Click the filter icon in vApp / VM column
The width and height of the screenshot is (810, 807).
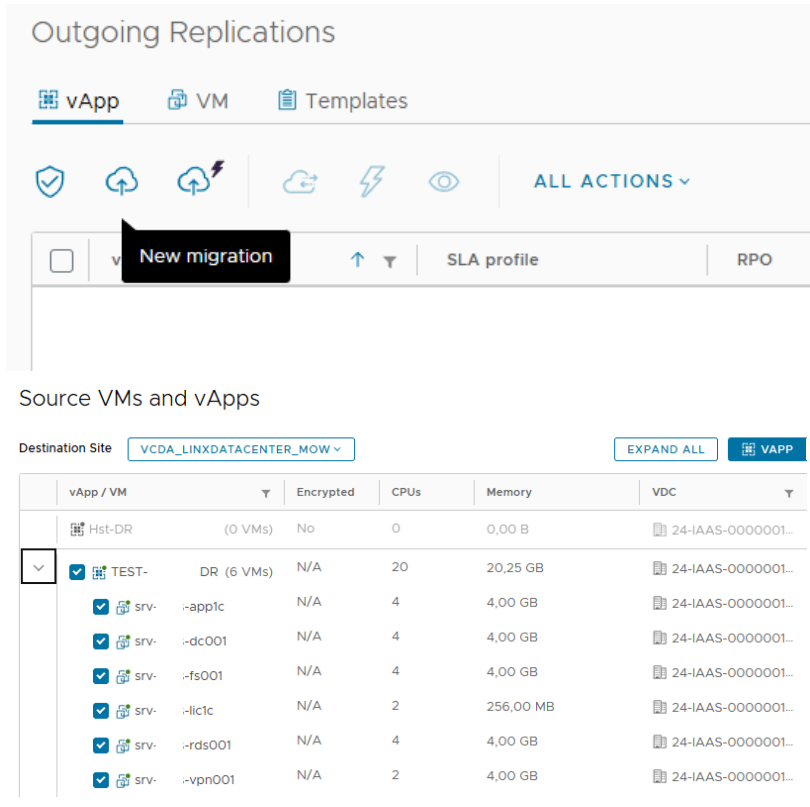click(x=266, y=493)
